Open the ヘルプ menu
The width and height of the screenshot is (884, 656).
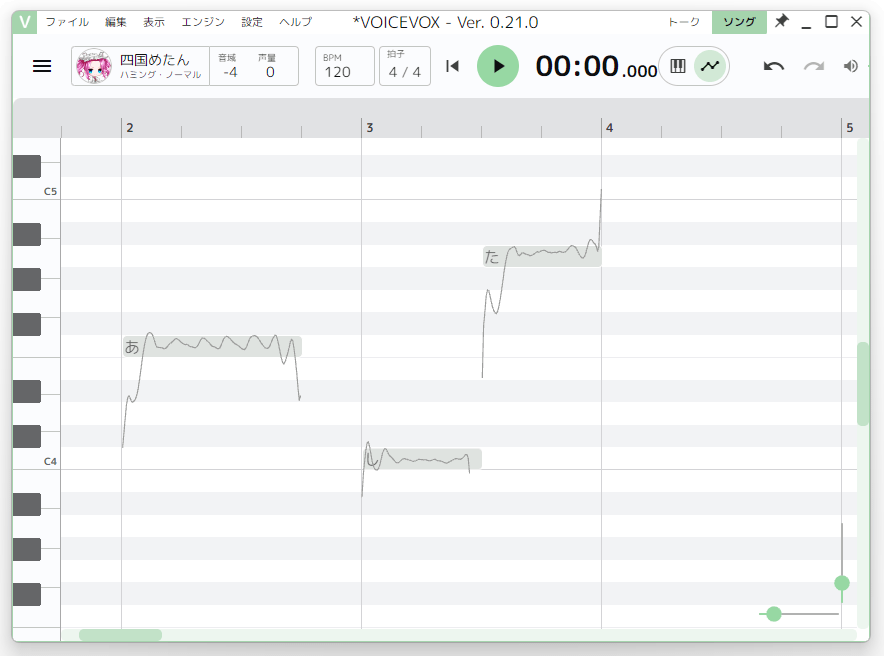[295, 22]
